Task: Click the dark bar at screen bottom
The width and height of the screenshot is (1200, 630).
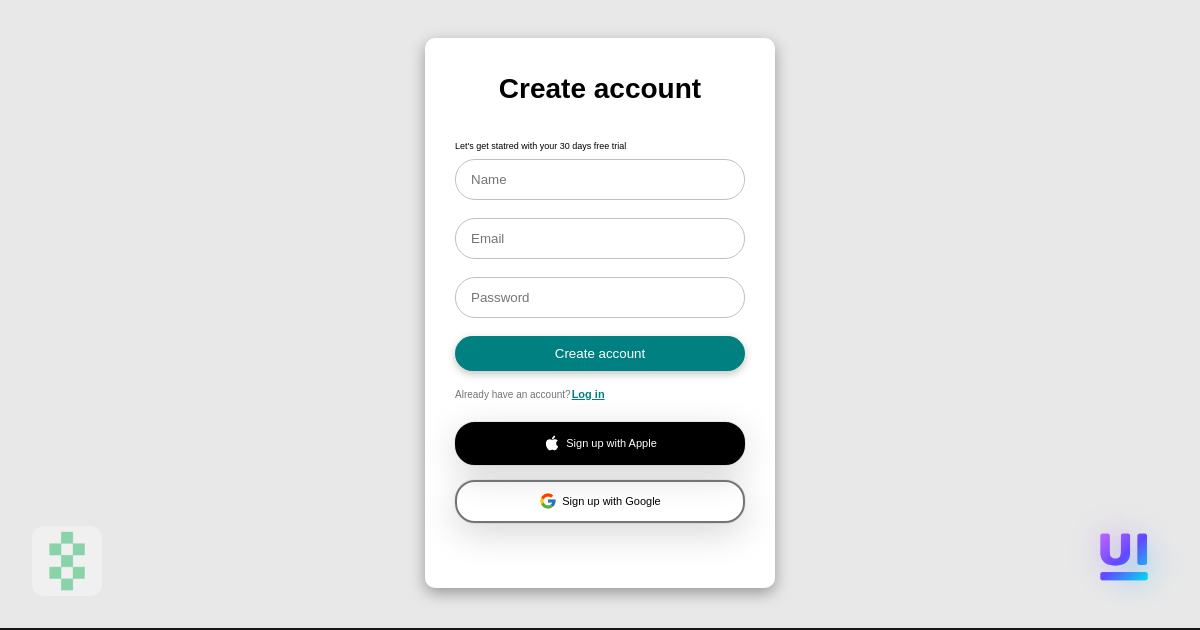Action: (600, 626)
